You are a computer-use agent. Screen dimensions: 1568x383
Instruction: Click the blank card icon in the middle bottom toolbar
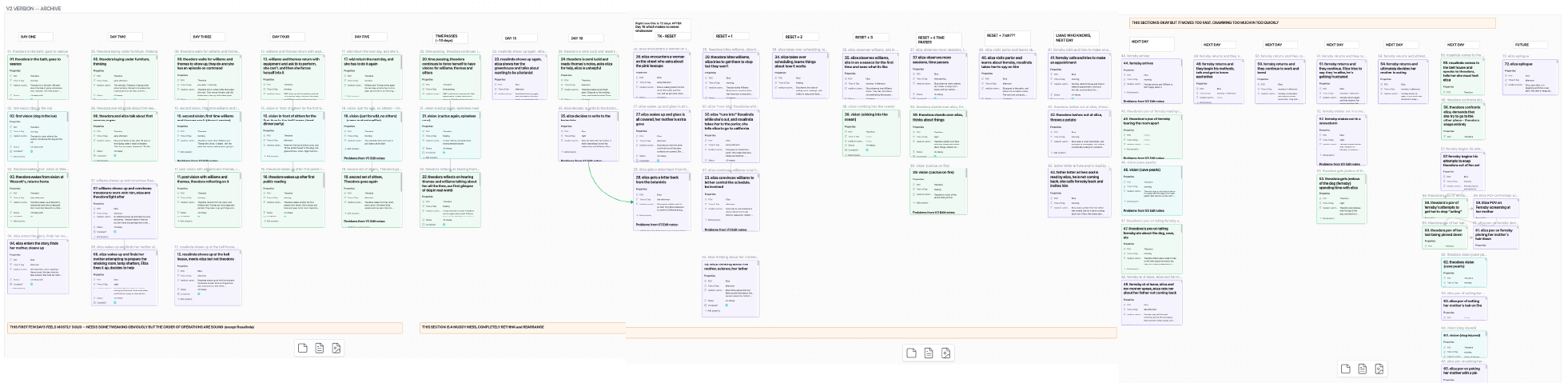[911, 353]
